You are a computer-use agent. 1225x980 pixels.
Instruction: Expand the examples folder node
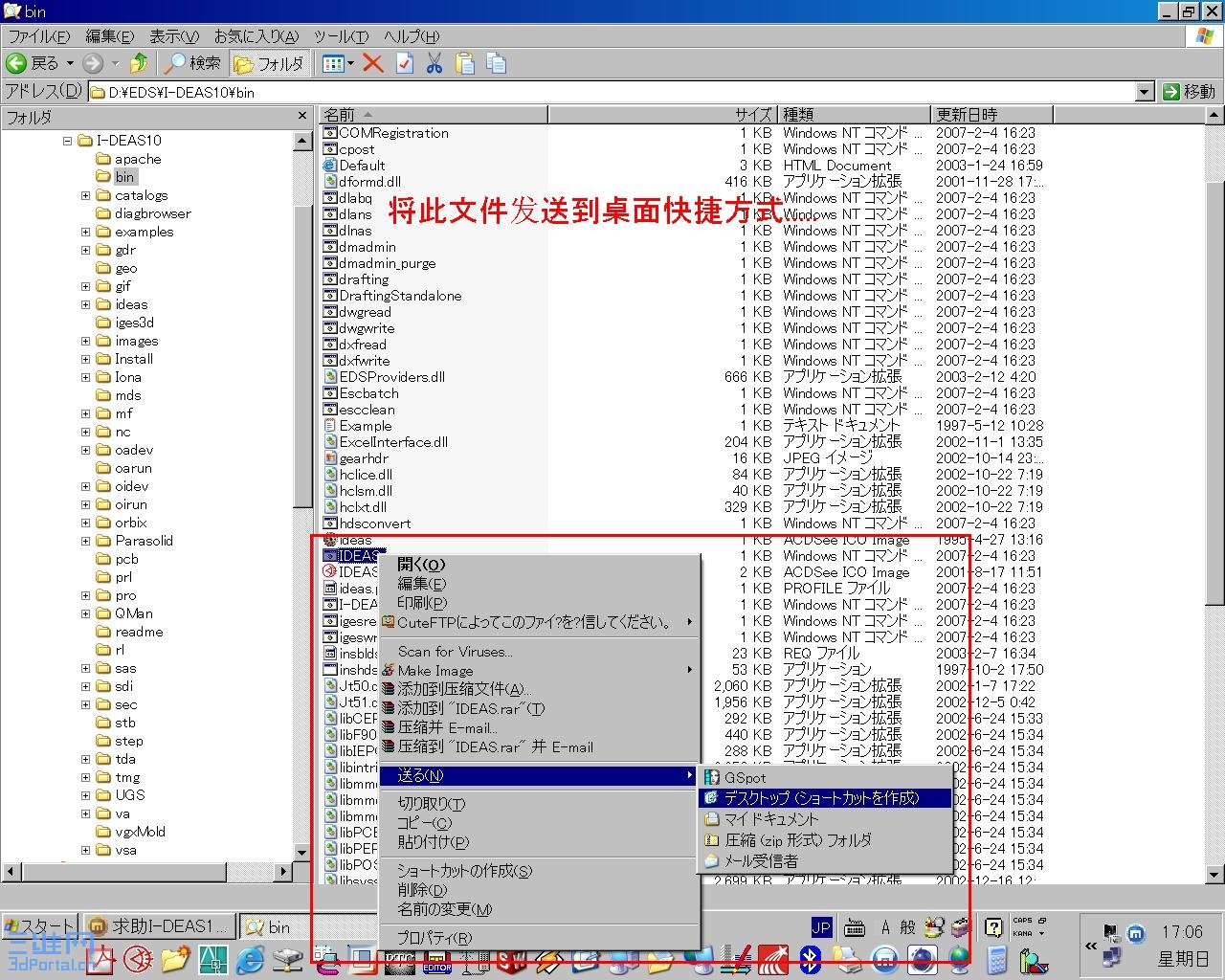tap(86, 232)
